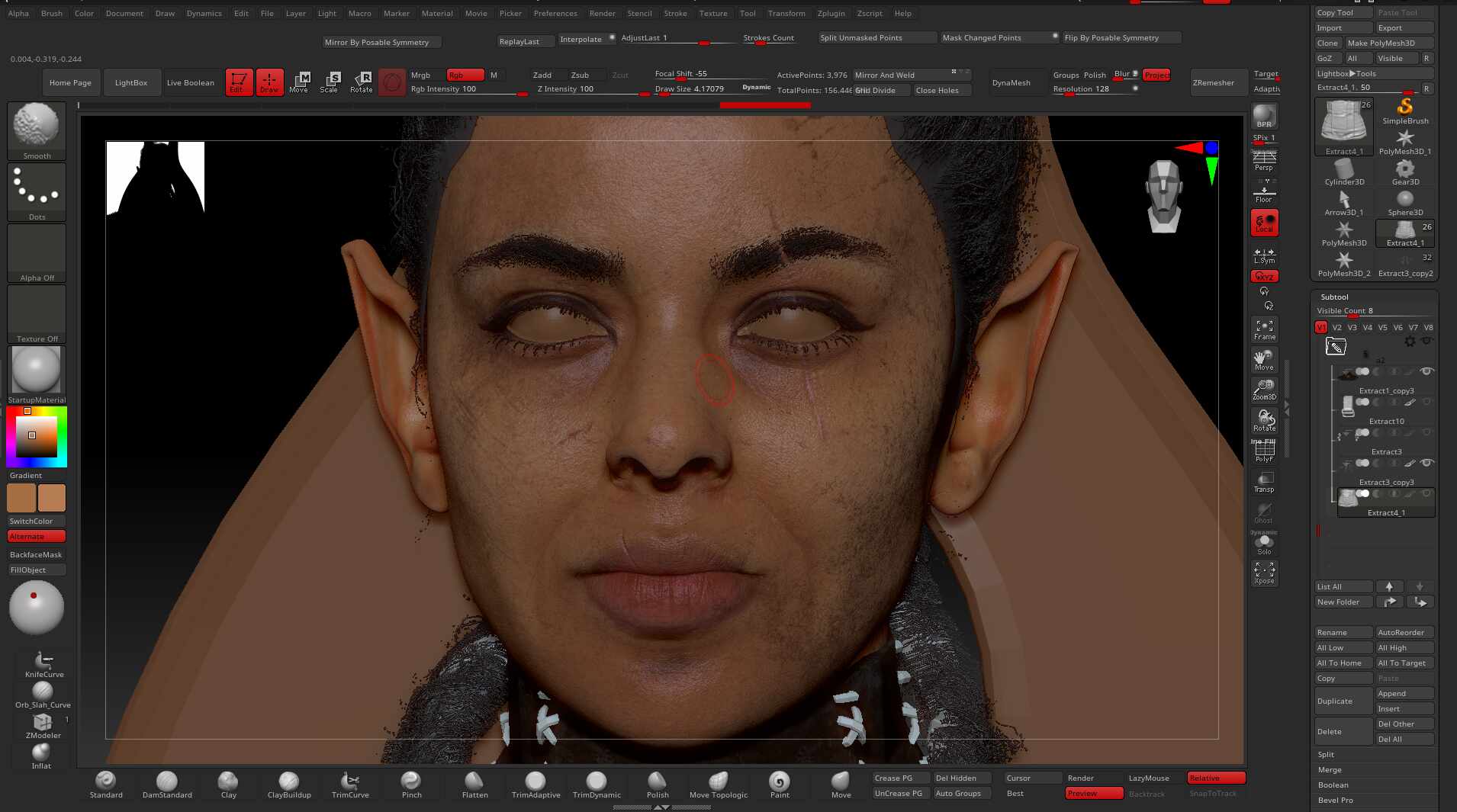Adjust the Draw Size slider
The height and width of the screenshot is (812, 1457).
click(711, 89)
